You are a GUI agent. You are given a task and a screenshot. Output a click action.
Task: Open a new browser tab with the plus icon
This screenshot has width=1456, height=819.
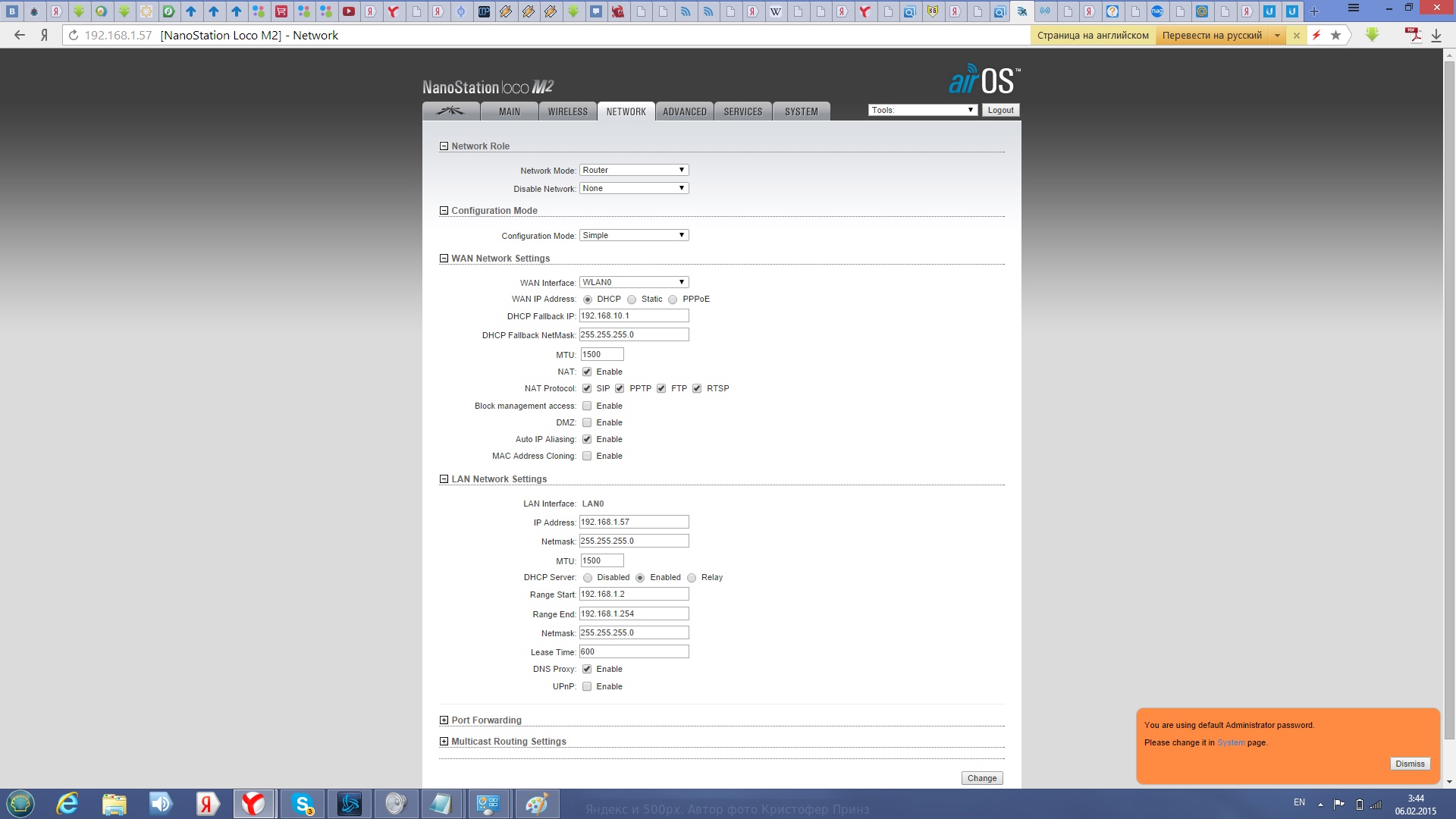[1314, 11]
